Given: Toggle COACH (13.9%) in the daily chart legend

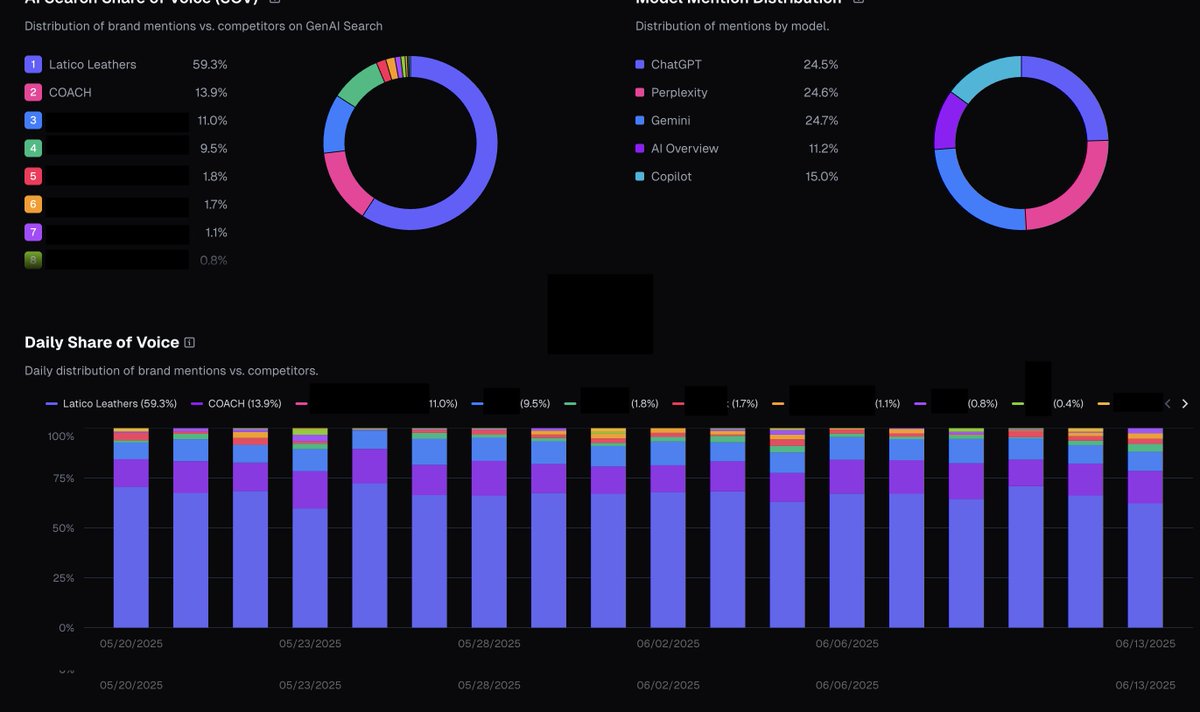Looking at the screenshot, I should pos(236,404).
